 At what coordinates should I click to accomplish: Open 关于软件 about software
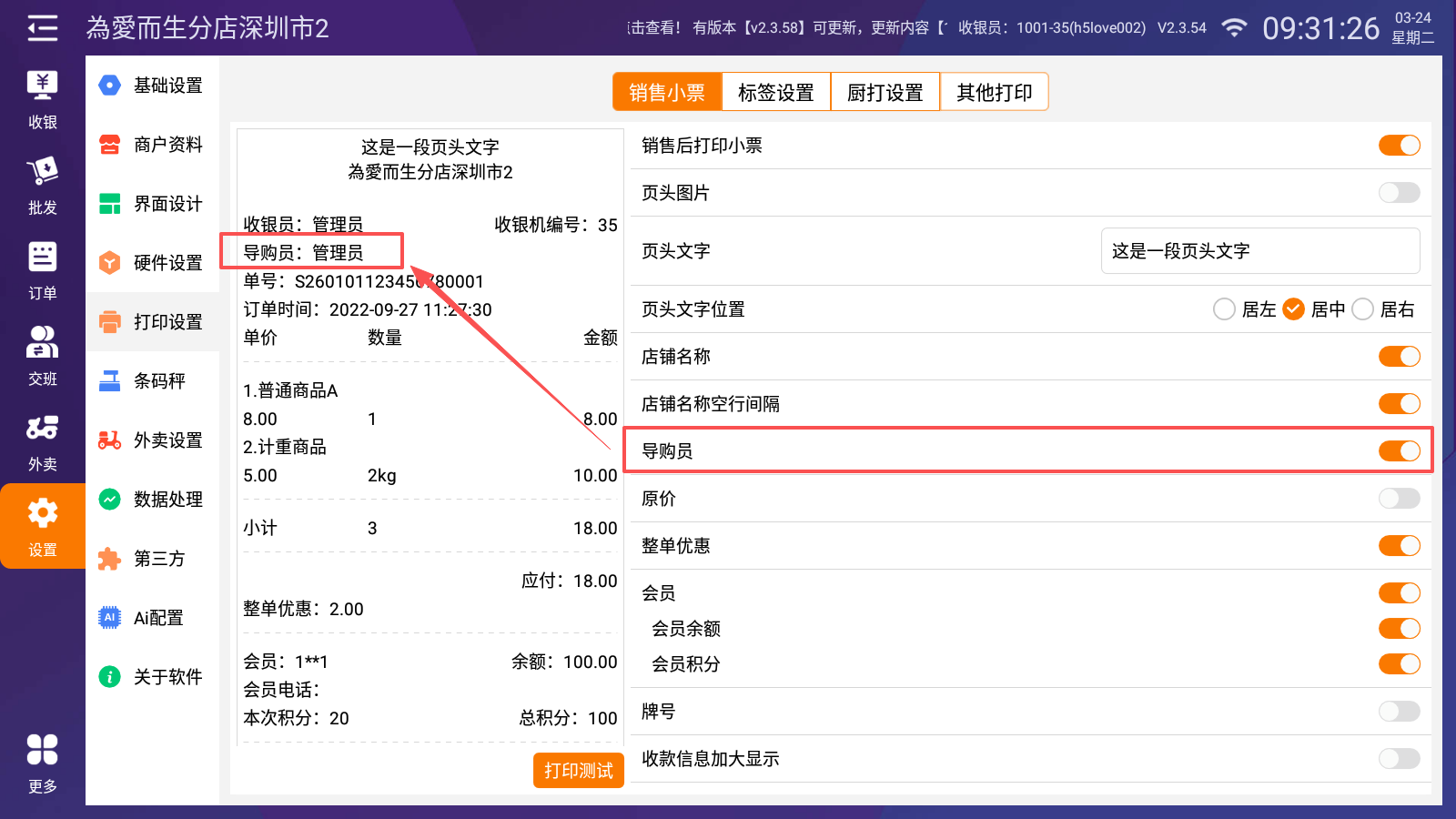click(x=153, y=677)
